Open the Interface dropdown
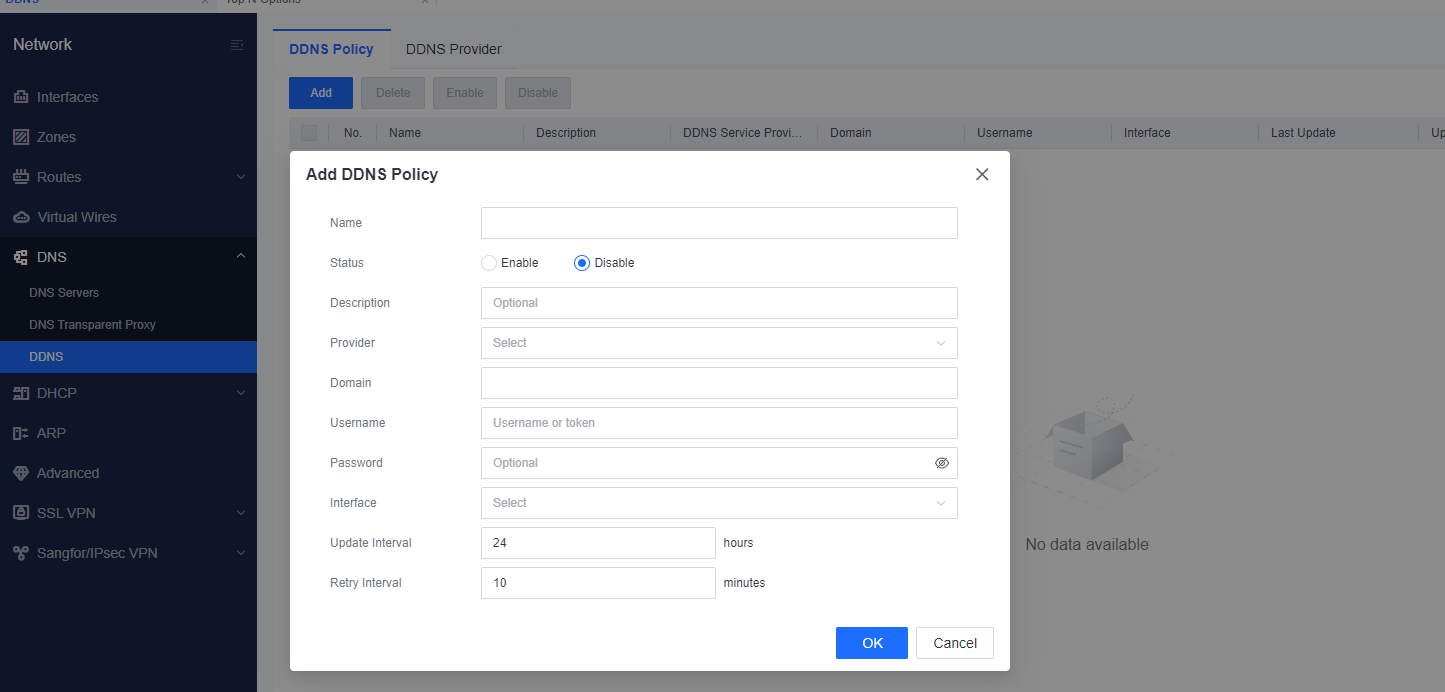 [718, 503]
